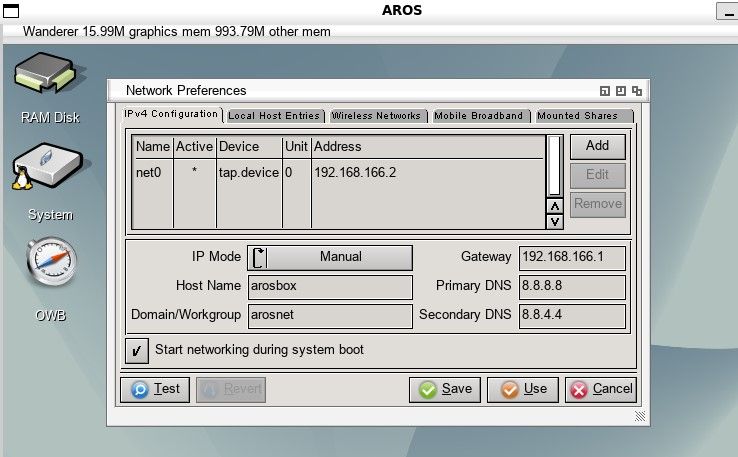Click the Test button
The width and height of the screenshot is (738, 457).
pyautogui.click(x=155, y=390)
